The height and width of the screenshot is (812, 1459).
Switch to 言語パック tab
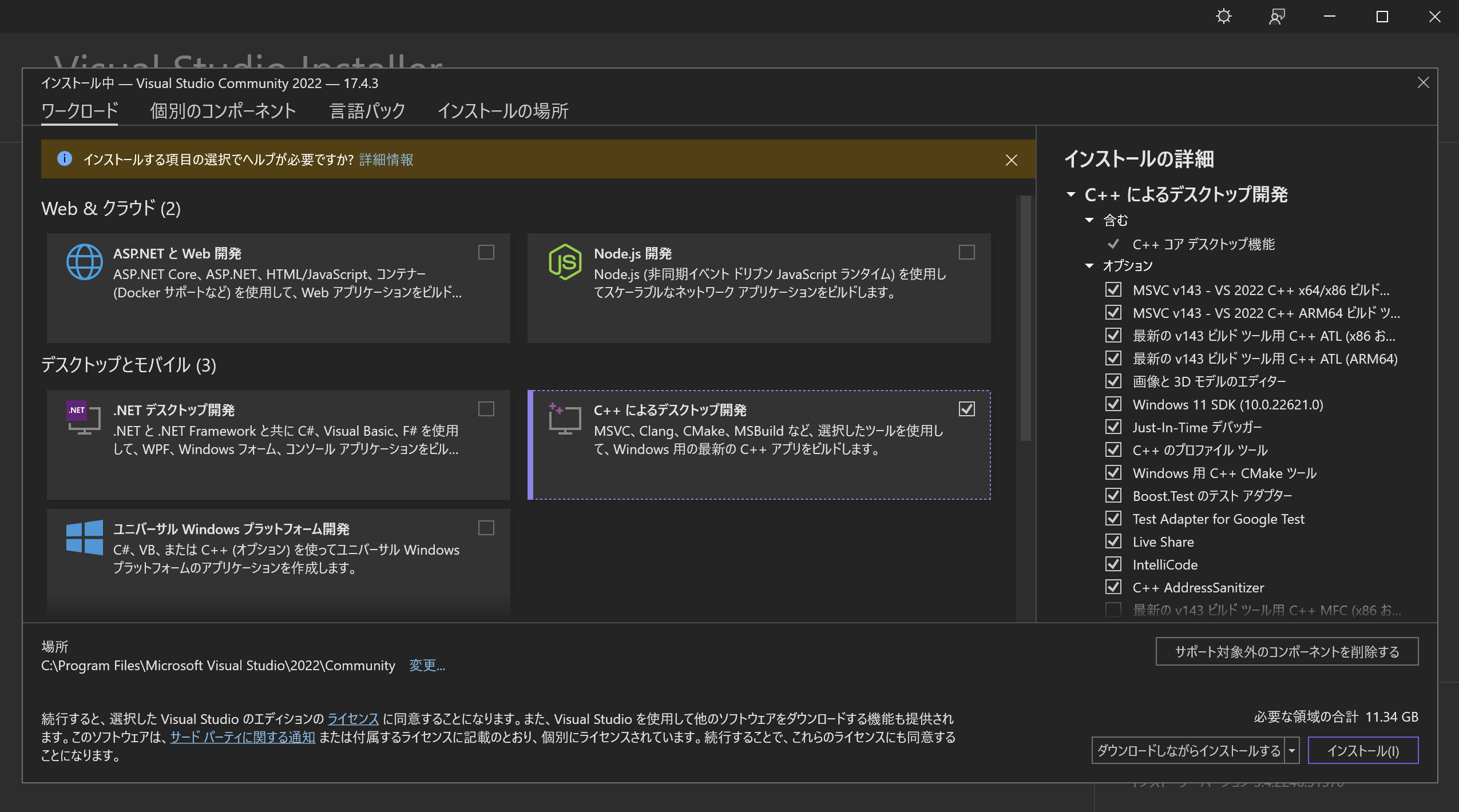click(367, 110)
